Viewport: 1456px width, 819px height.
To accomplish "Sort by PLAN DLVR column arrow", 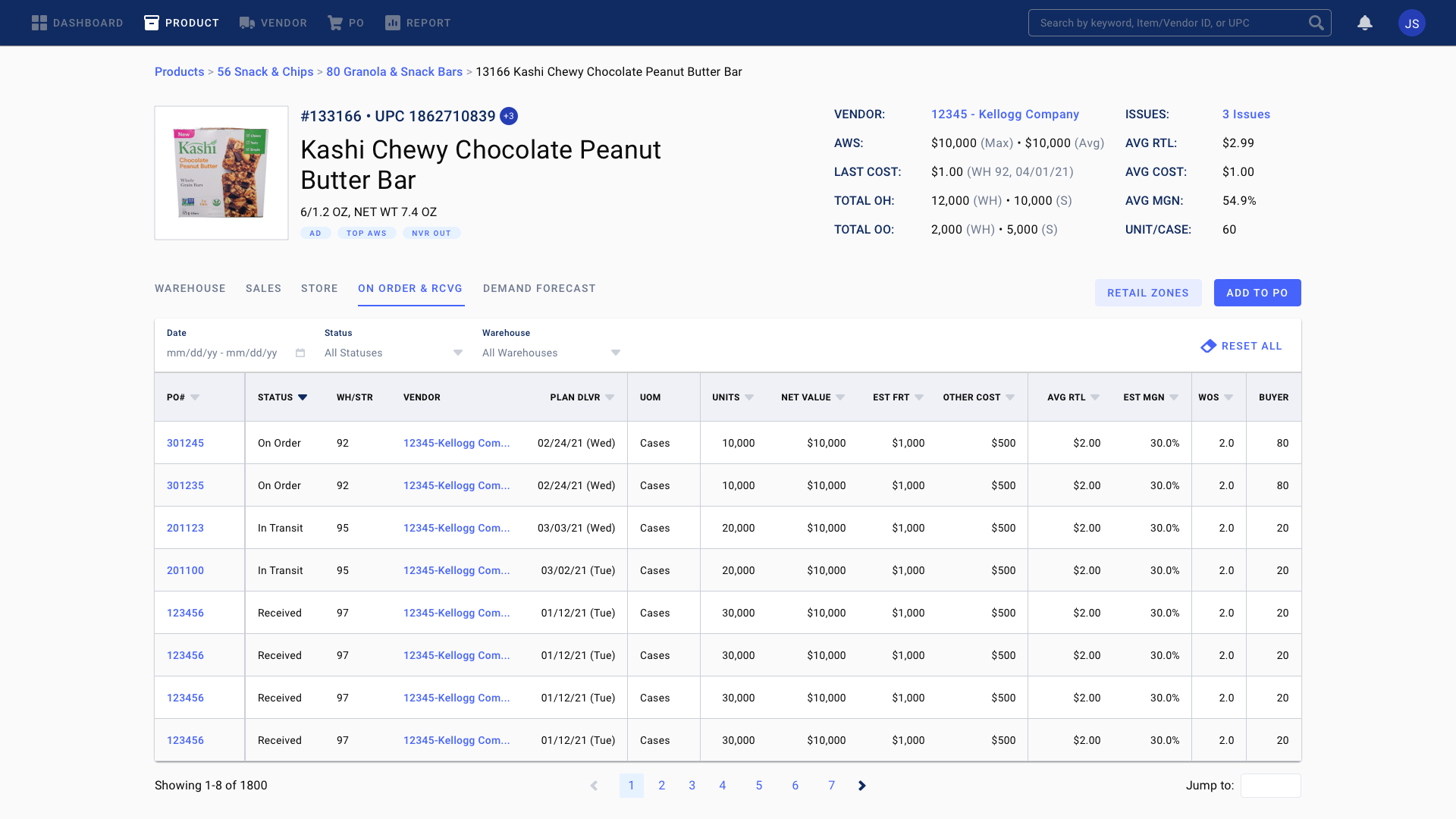I will click(x=610, y=397).
